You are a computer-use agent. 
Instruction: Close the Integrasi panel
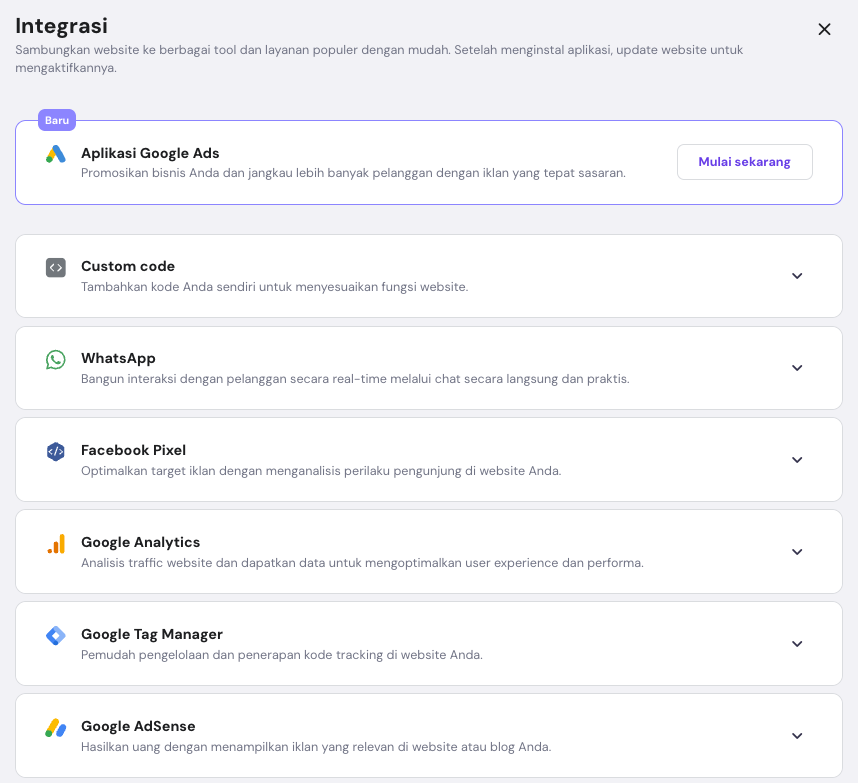pos(824,29)
